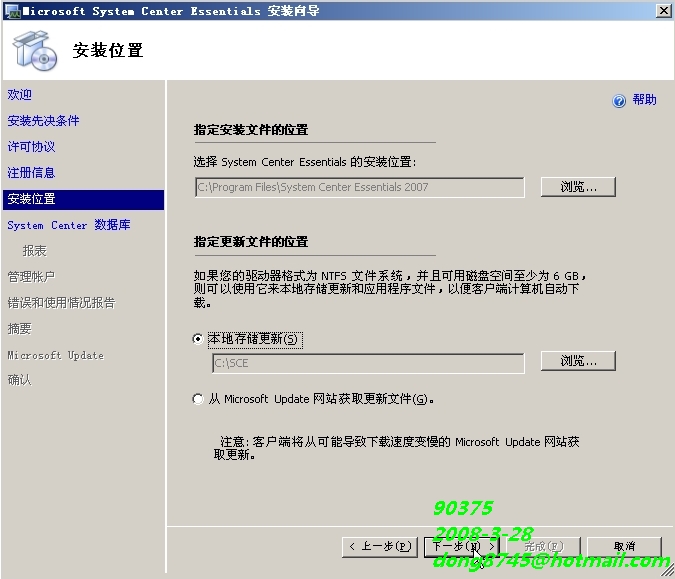Select 本地存储更新(S) radio button

pos(198,339)
